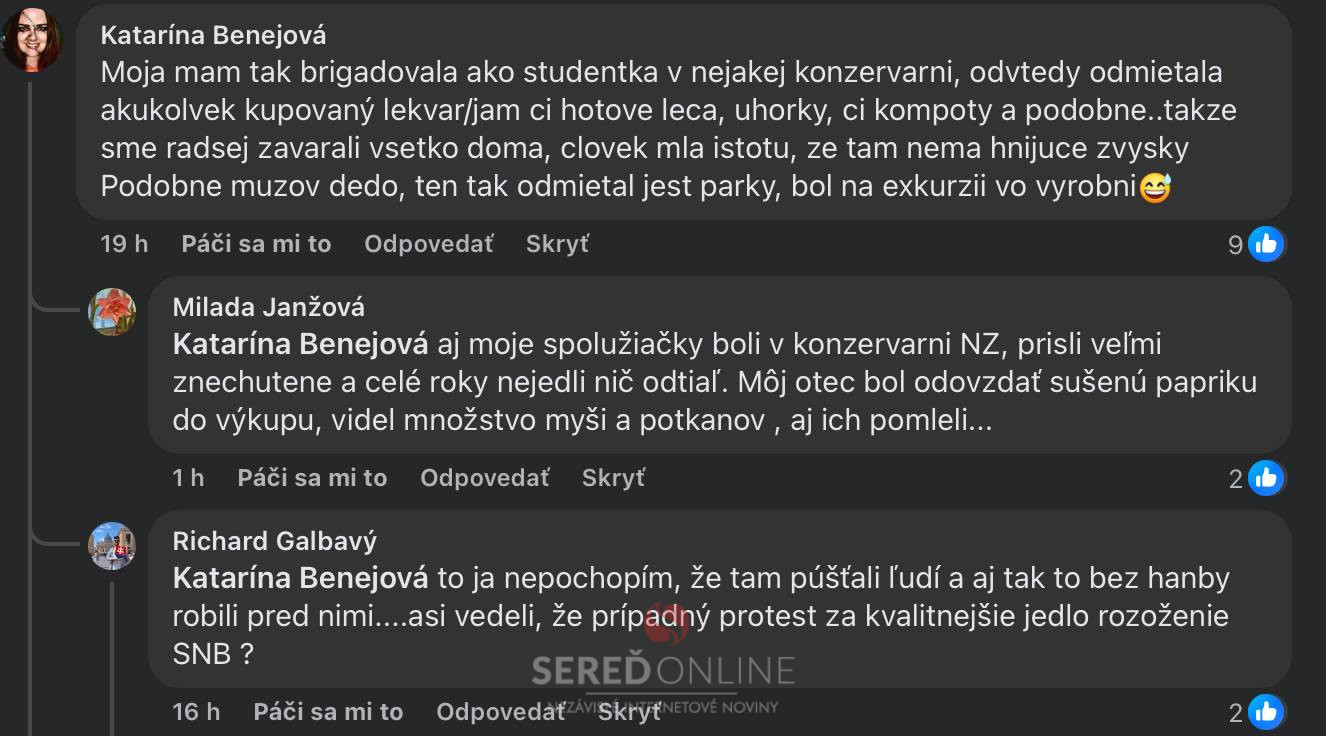
Task: Reply to Richard Galbavý using 'Odpovedať'
Action: [x=500, y=712]
